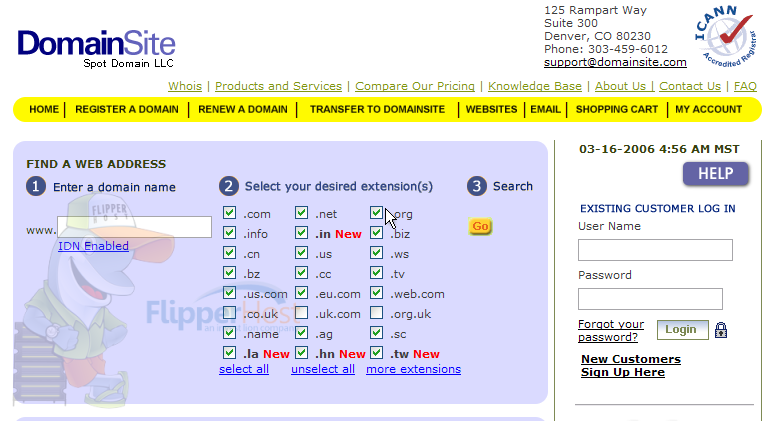Open the HOME menu item
The image size is (776, 422).
point(44,109)
